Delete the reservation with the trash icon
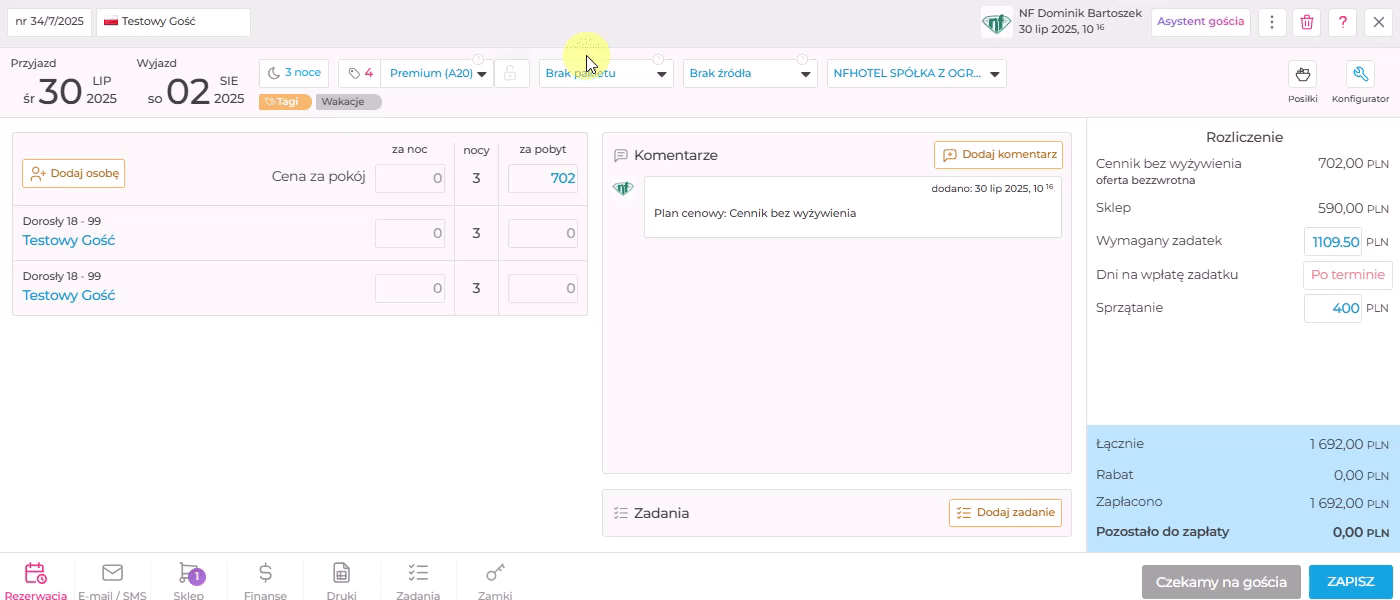Screen dimensions: 1400x600 click(x=1307, y=22)
